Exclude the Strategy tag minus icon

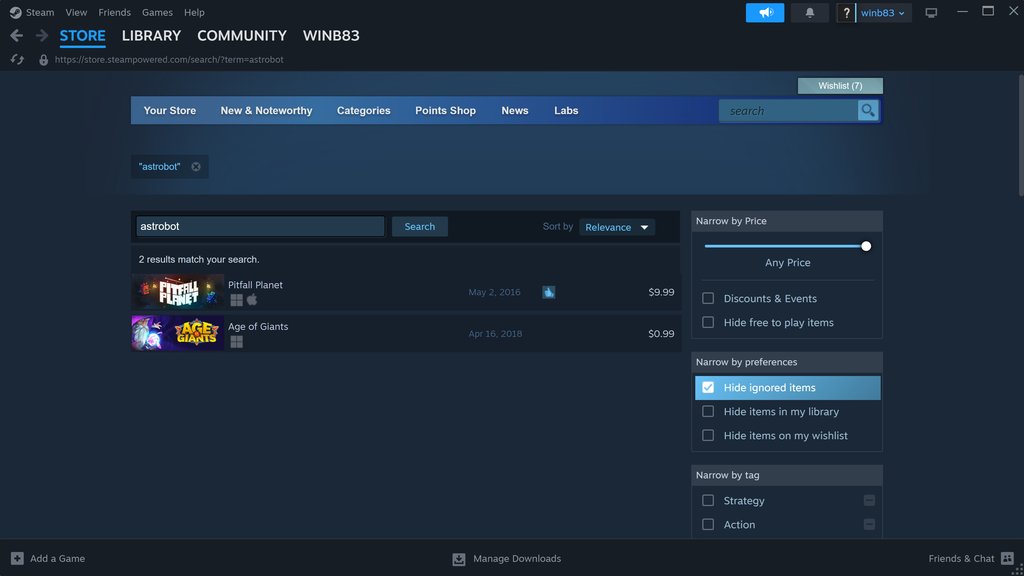click(869, 500)
